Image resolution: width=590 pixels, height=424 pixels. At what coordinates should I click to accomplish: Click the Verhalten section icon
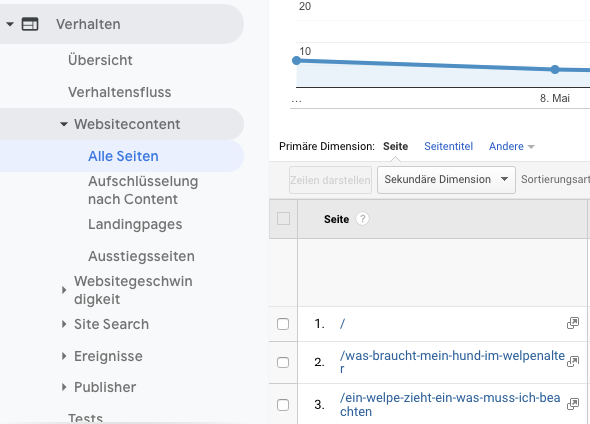(x=30, y=24)
